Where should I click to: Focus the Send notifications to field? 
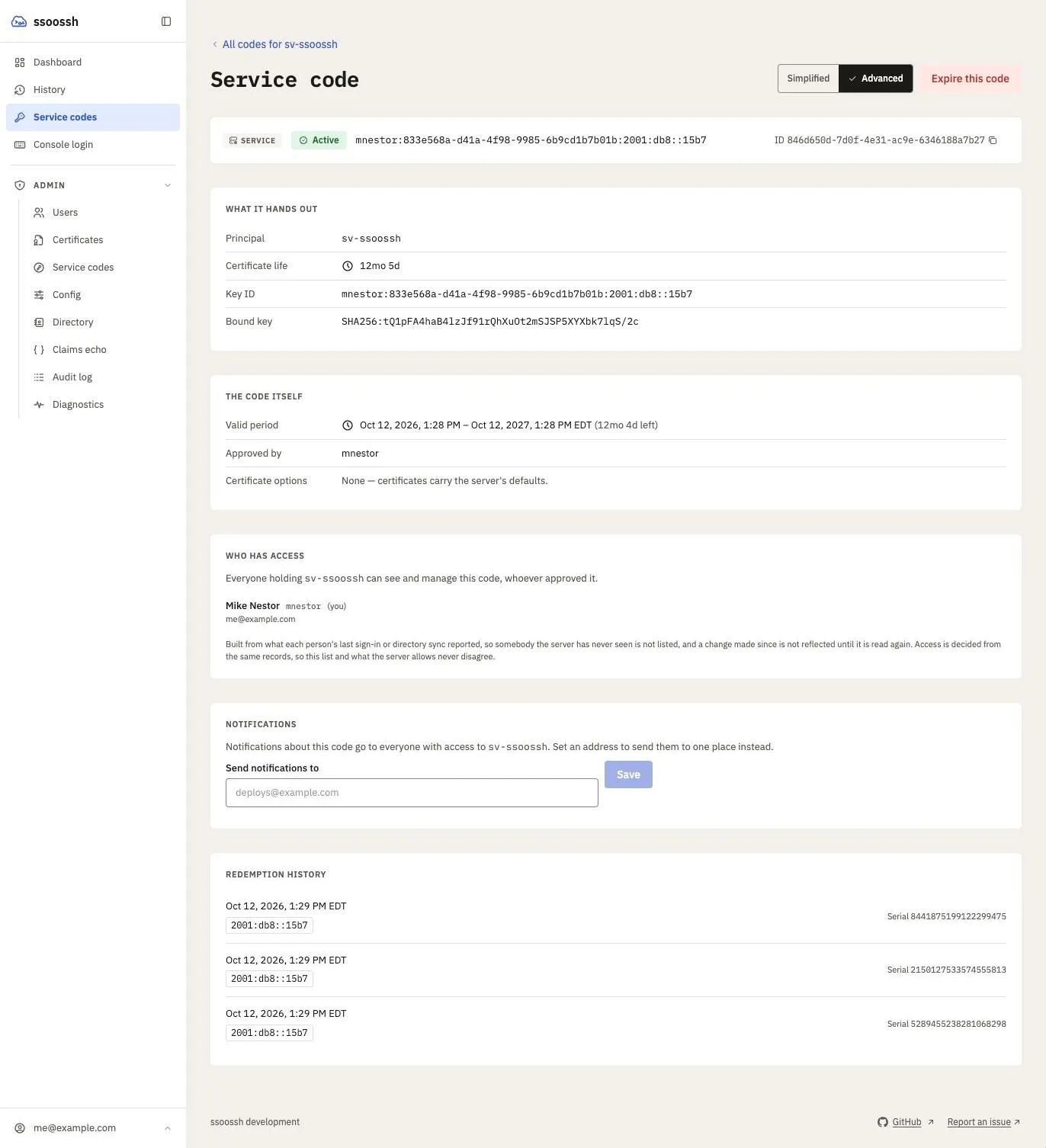click(412, 793)
